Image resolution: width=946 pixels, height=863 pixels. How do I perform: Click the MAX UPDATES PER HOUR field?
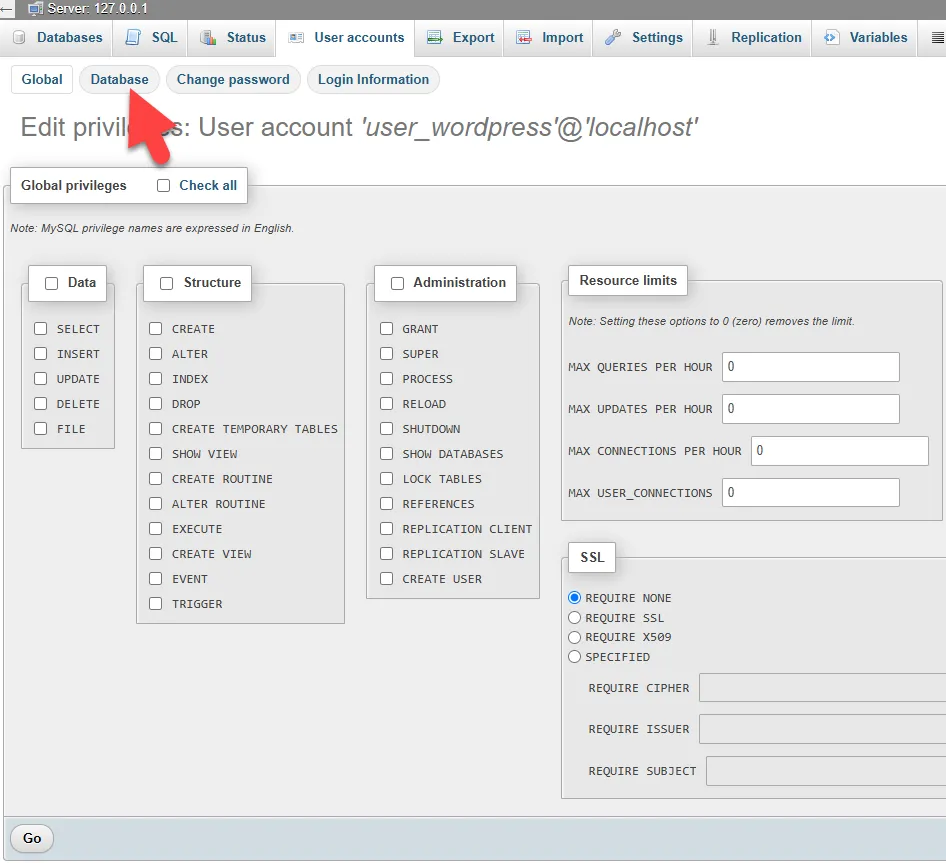[810, 409]
